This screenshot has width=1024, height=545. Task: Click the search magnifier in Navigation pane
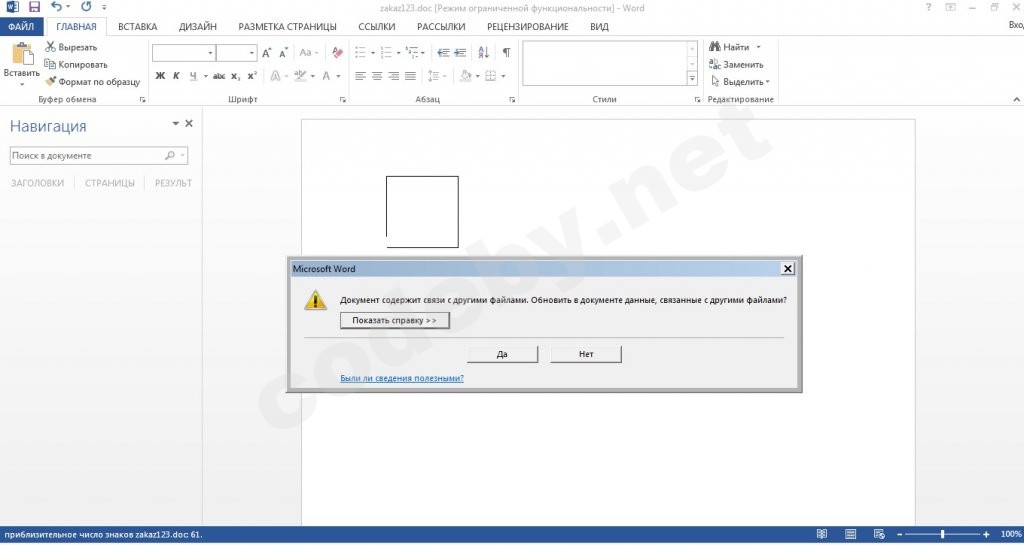click(170, 156)
